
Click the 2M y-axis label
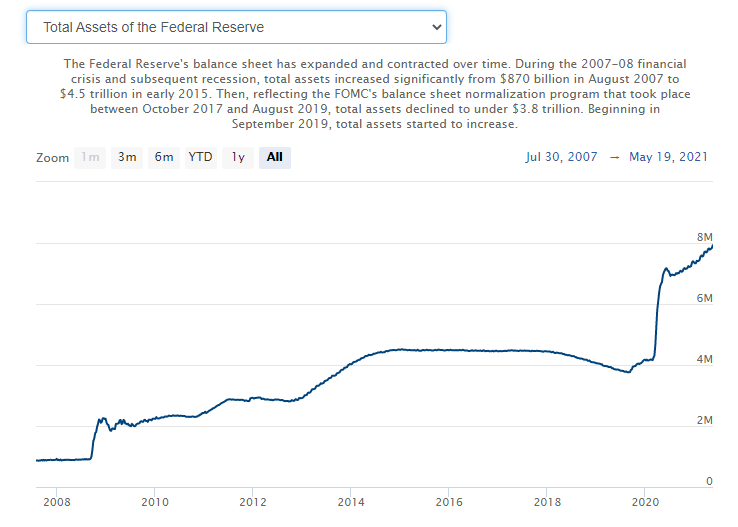pyautogui.click(x=704, y=420)
